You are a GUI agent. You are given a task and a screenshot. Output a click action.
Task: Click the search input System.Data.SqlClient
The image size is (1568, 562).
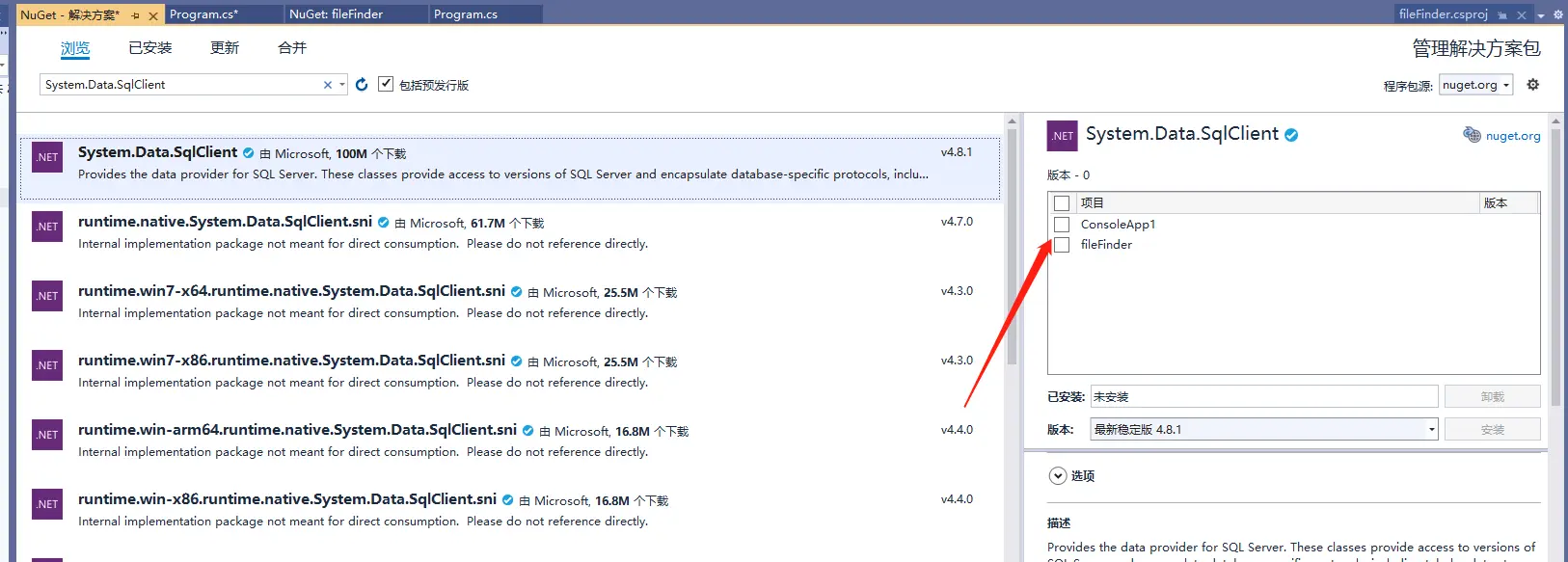(181, 85)
